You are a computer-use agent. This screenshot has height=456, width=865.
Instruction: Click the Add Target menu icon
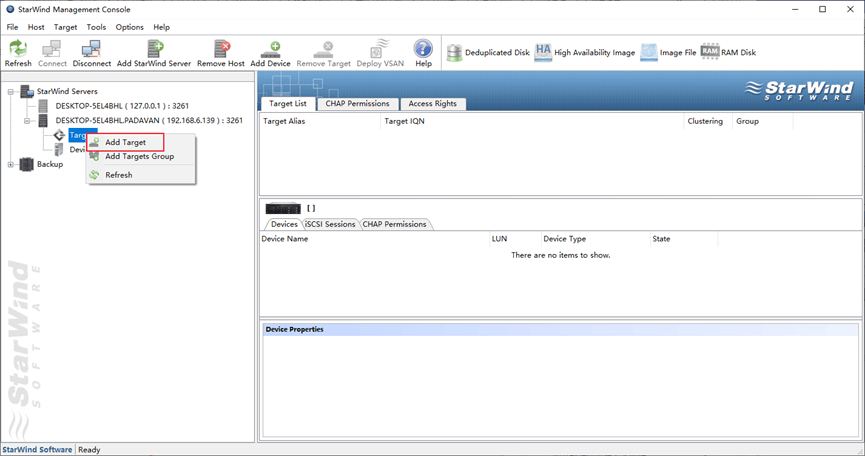pyautogui.click(x=94, y=142)
